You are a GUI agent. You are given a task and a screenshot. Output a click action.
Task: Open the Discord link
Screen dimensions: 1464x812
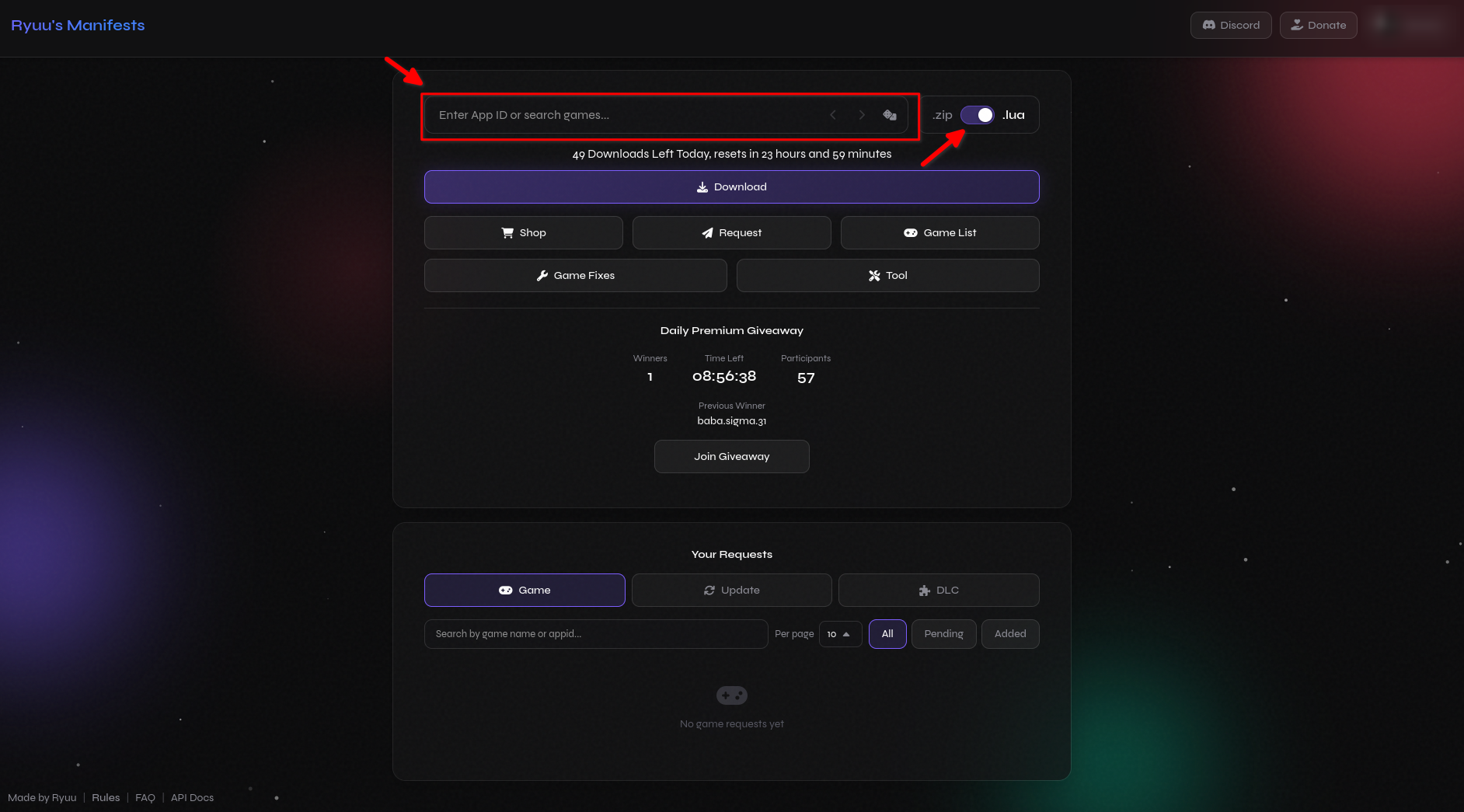(1231, 25)
